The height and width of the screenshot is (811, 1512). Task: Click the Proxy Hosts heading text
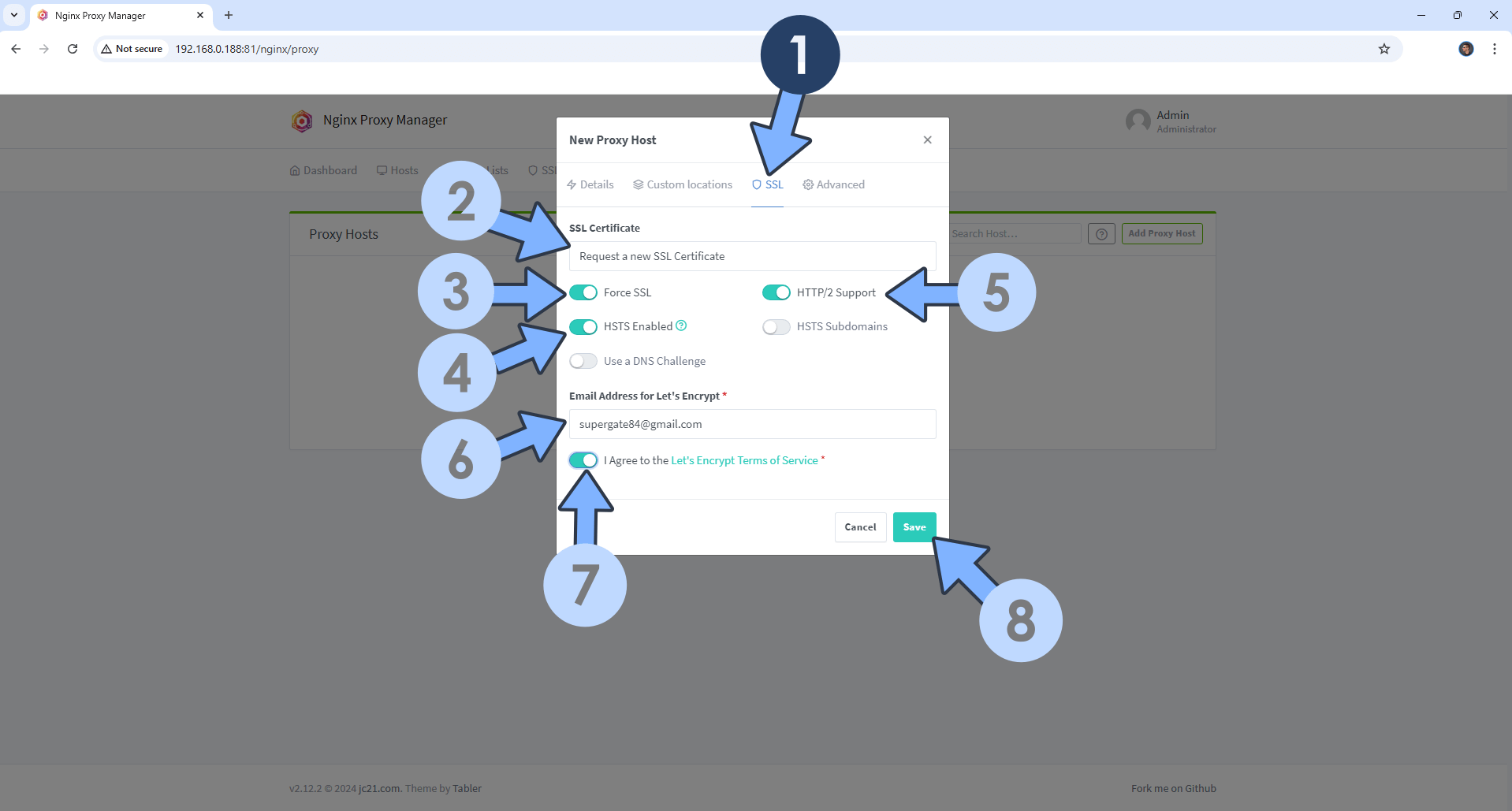(x=344, y=234)
